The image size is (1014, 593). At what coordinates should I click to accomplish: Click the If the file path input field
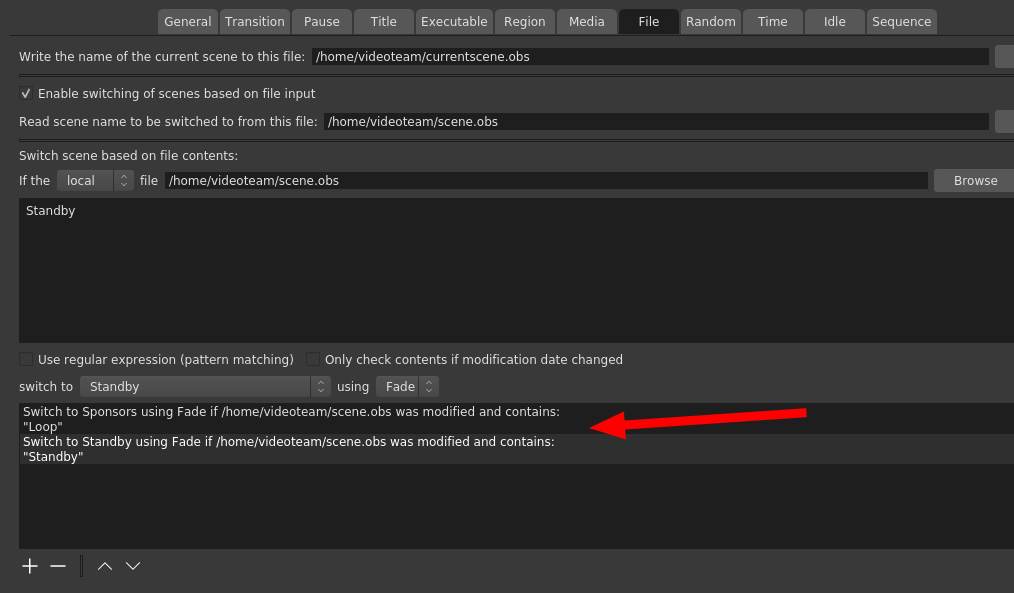pyautogui.click(x=546, y=181)
